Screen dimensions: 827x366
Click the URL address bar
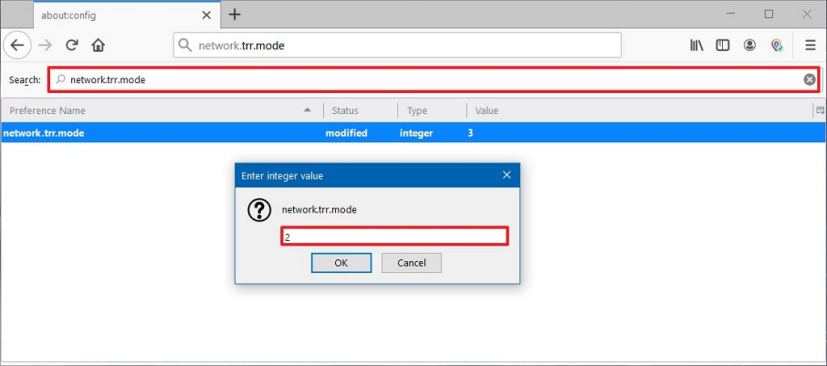click(397, 45)
